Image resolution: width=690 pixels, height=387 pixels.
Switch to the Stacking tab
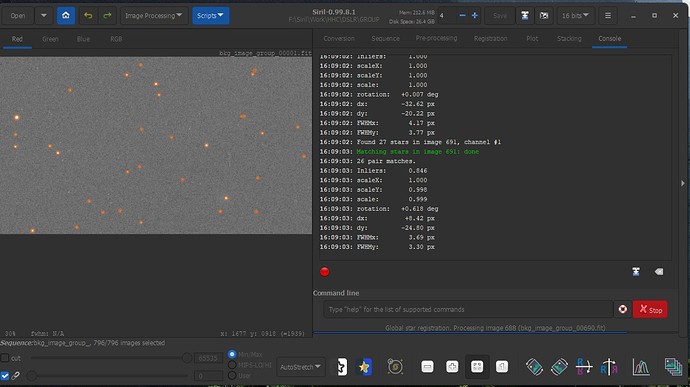pos(569,39)
